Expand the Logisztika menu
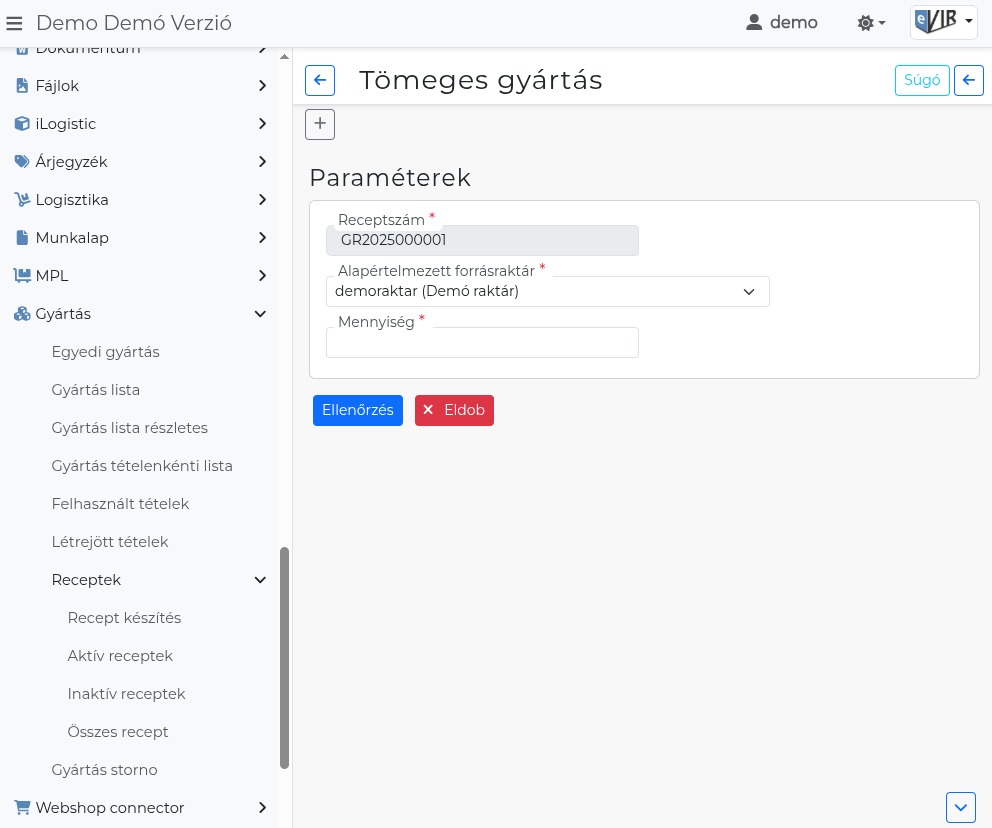Image resolution: width=992 pixels, height=828 pixels. (260, 200)
